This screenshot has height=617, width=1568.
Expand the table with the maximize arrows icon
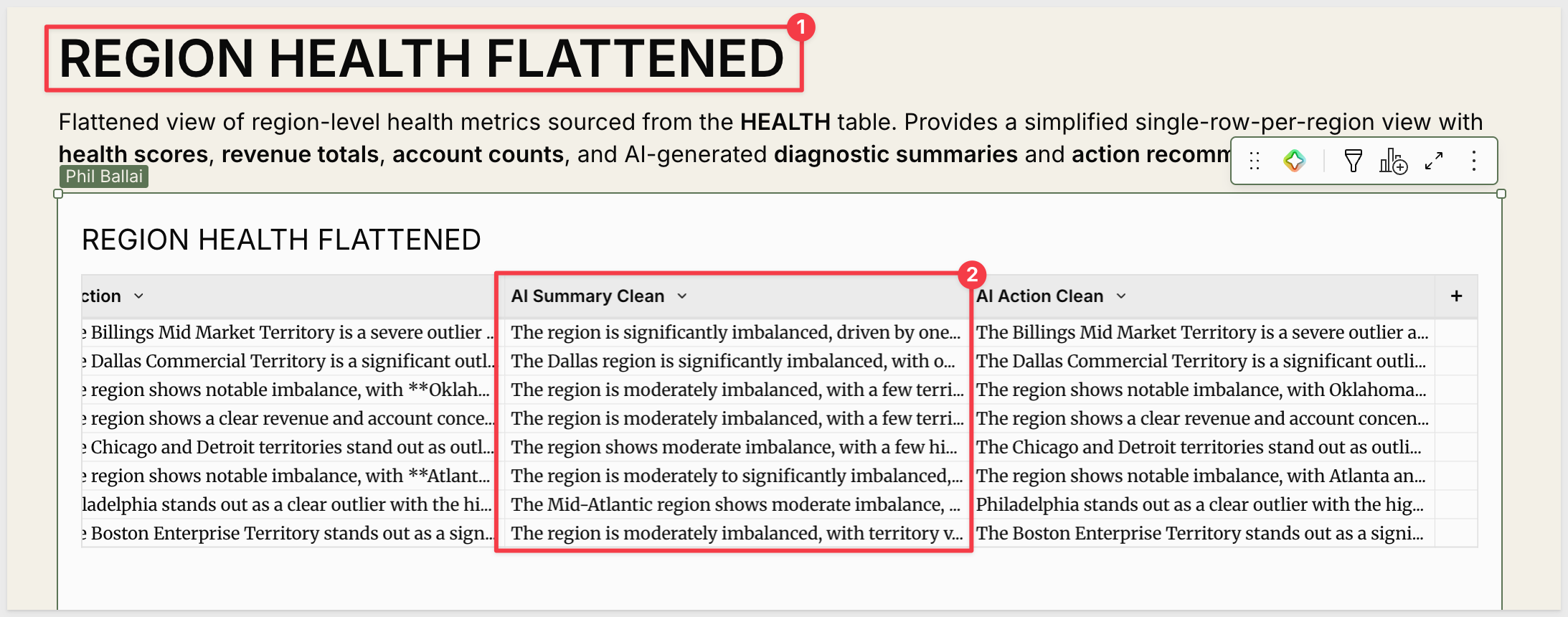point(1434,161)
